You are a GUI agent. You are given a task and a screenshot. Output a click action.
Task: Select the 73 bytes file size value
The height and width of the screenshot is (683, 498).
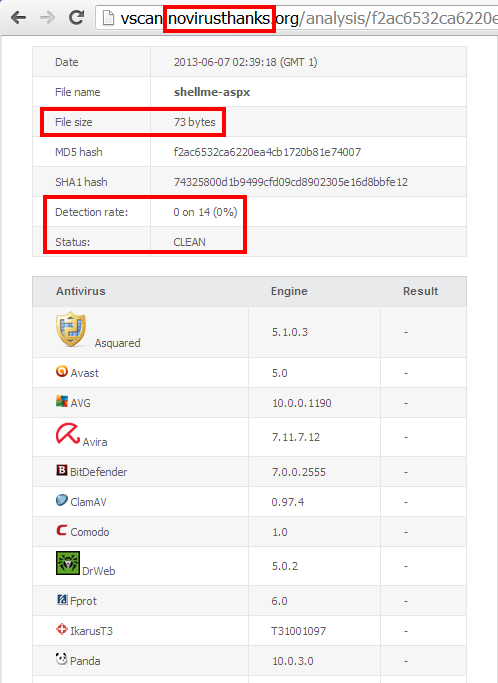coord(194,122)
